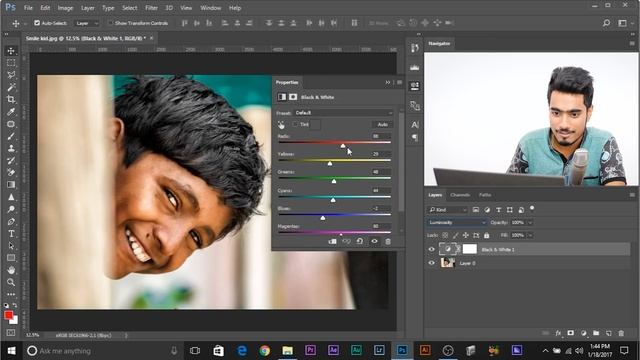Add layer mask at Layers panel bottom
Viewport: 640px width, 360px height.
coord(571,333)
